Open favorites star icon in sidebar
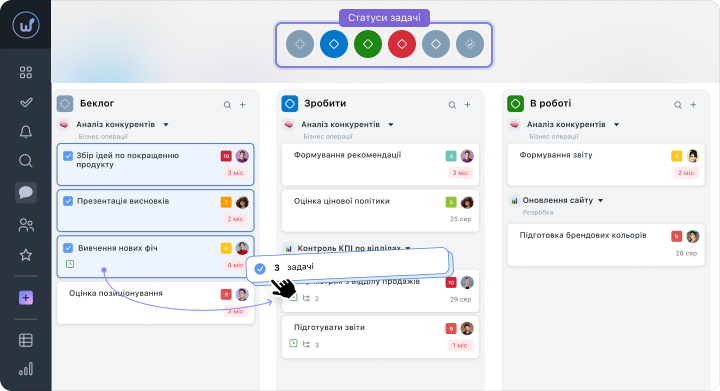This screenshot has height=391, width=720. pos(26,255)
